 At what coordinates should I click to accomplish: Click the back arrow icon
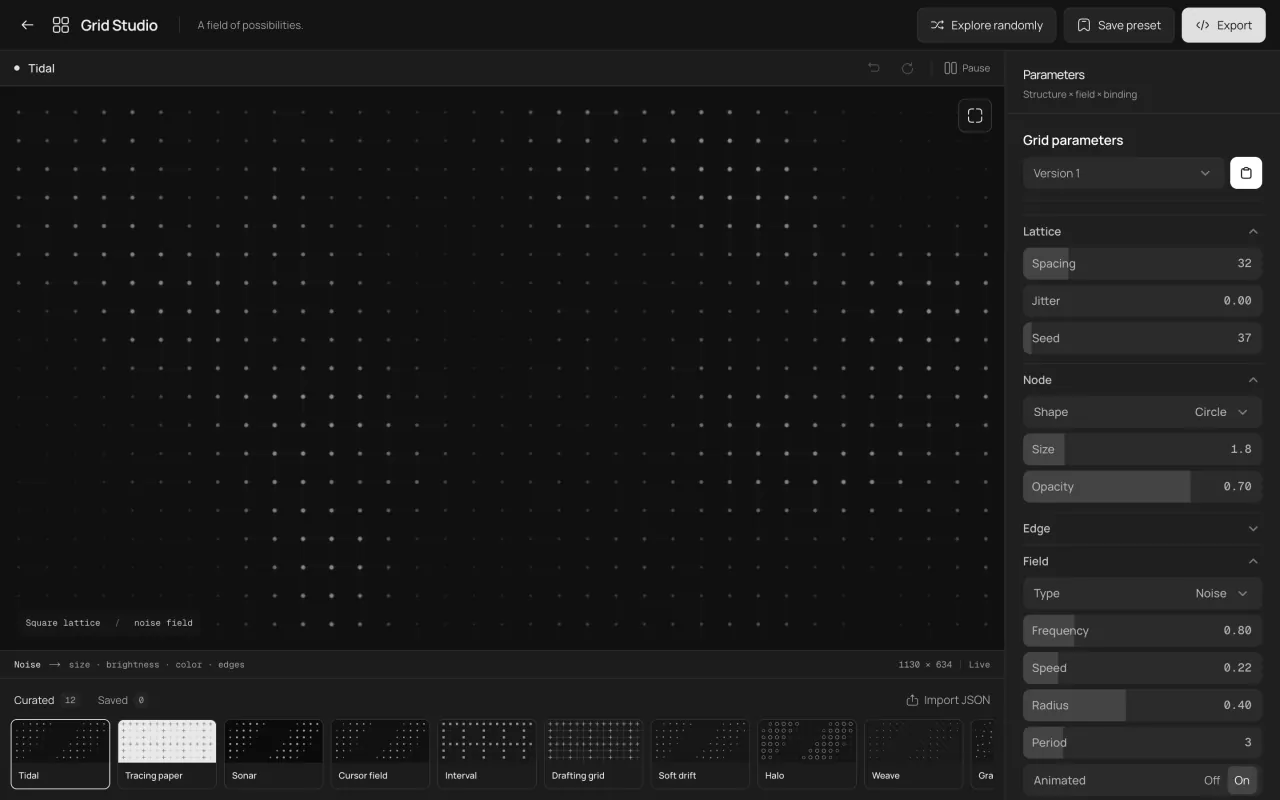tap(27, 25)
